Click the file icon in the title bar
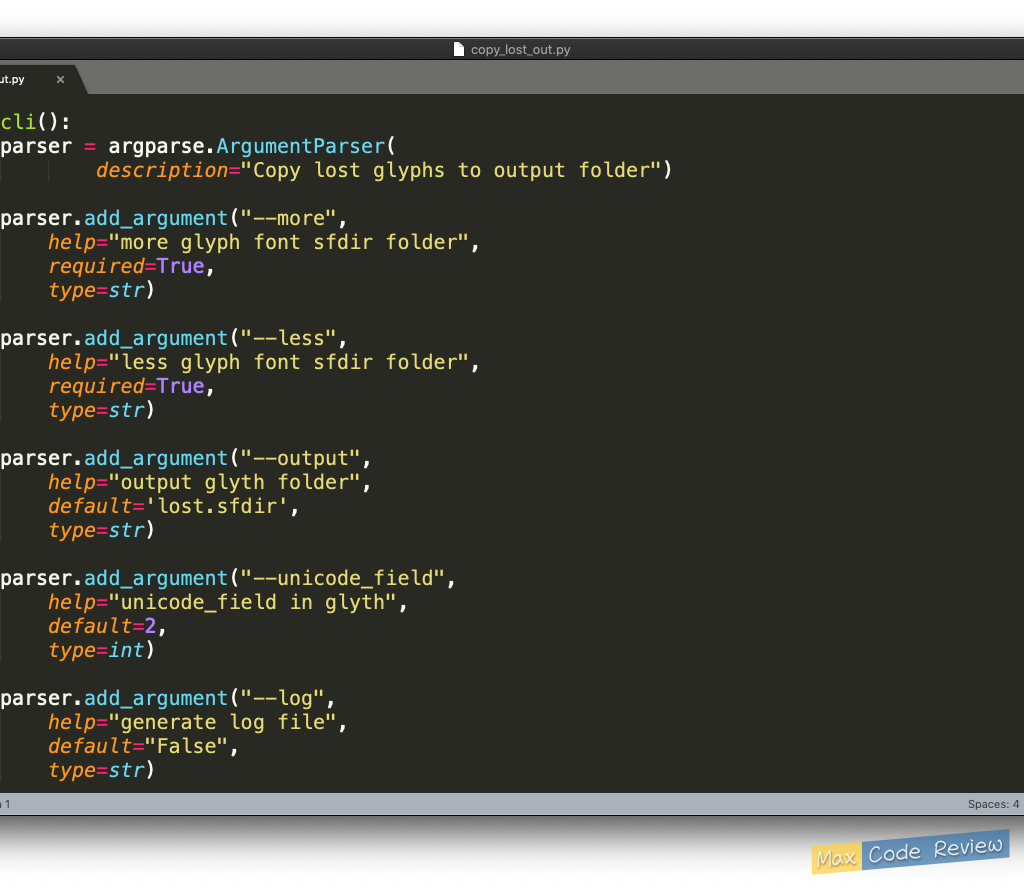The image size is (1024, 889). [x=459, y=49]
